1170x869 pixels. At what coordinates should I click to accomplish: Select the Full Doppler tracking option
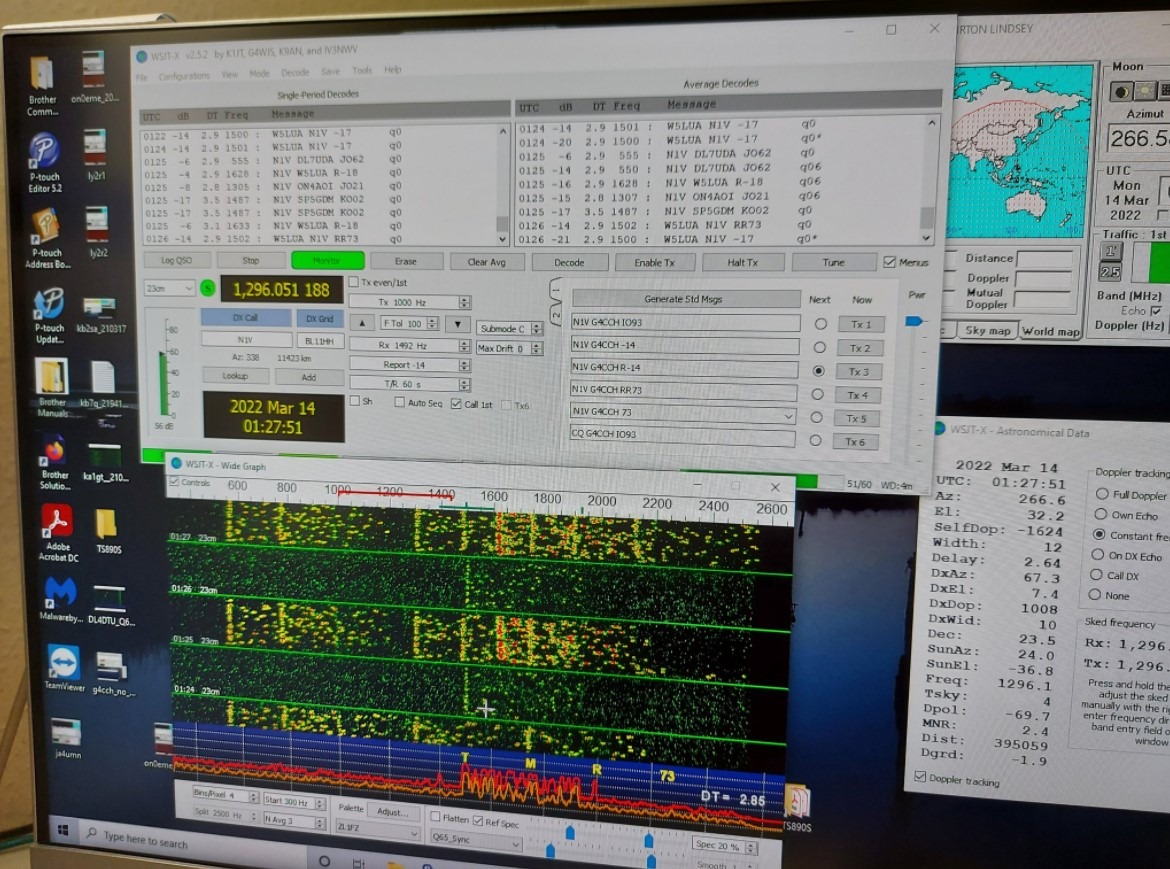click(x=1101, y=494)
